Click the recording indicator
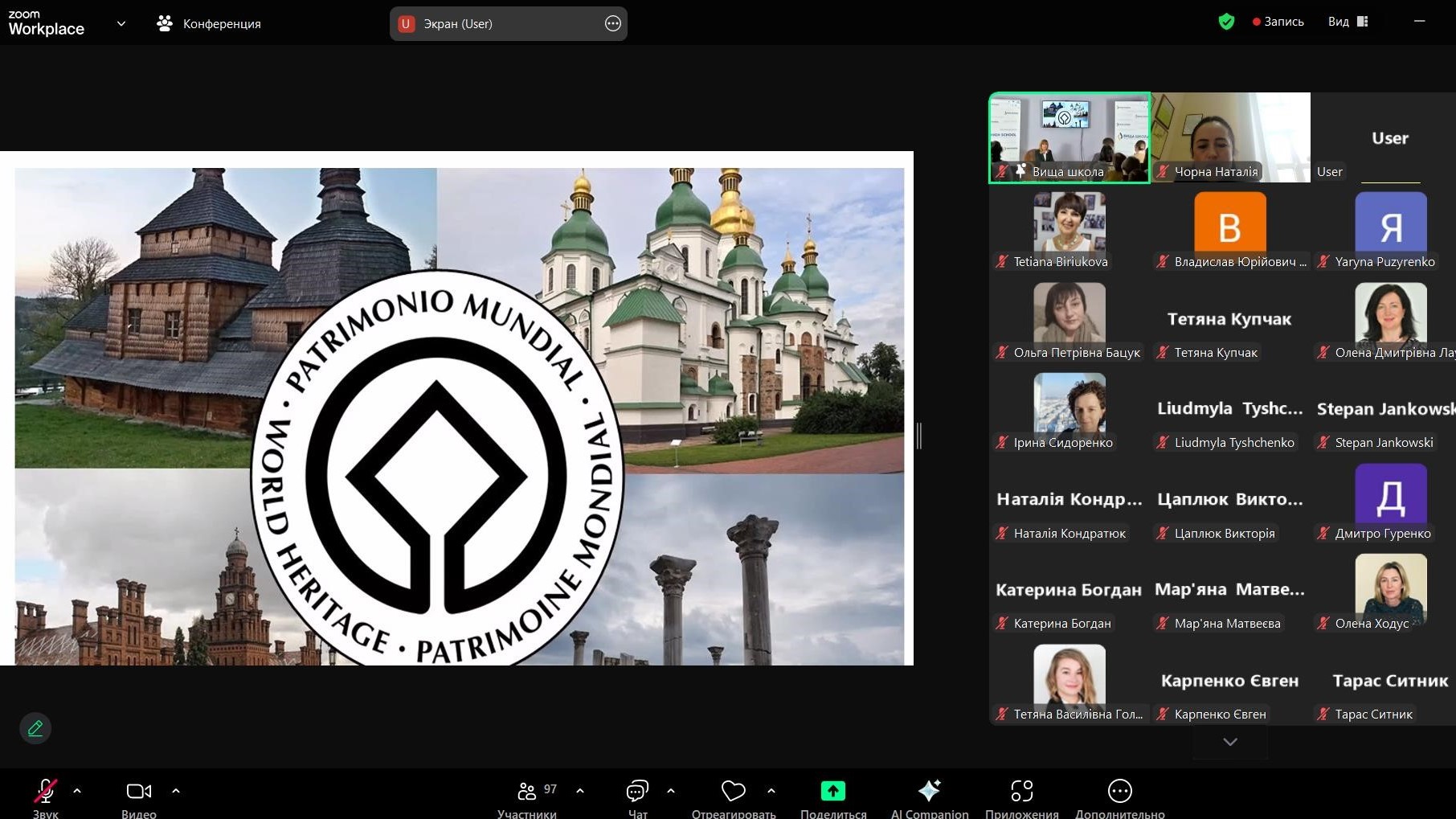This screenshot has height=819, width=1456. [x=1278, y=22]
